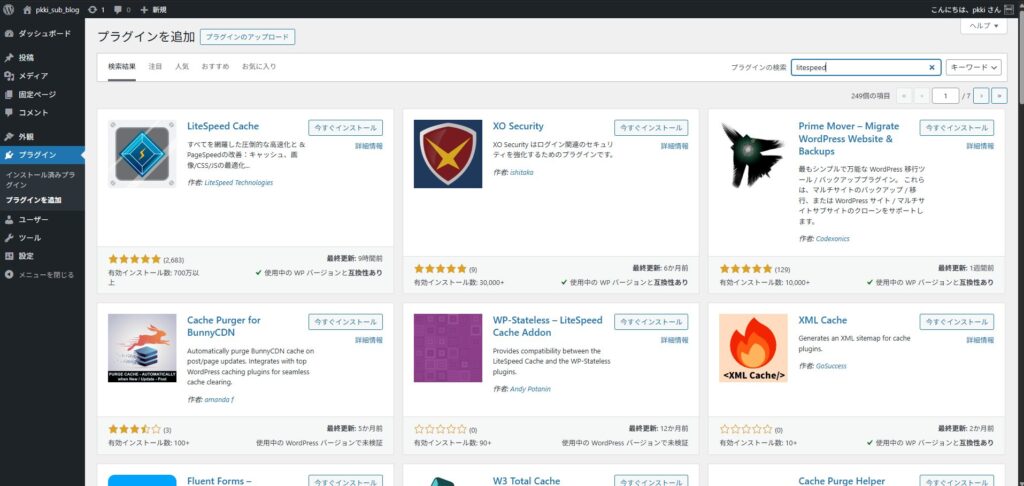This screenshot has height=486, width=1024.
Task: Click the XO Security shield icon
Action: [x=447, y=153]
